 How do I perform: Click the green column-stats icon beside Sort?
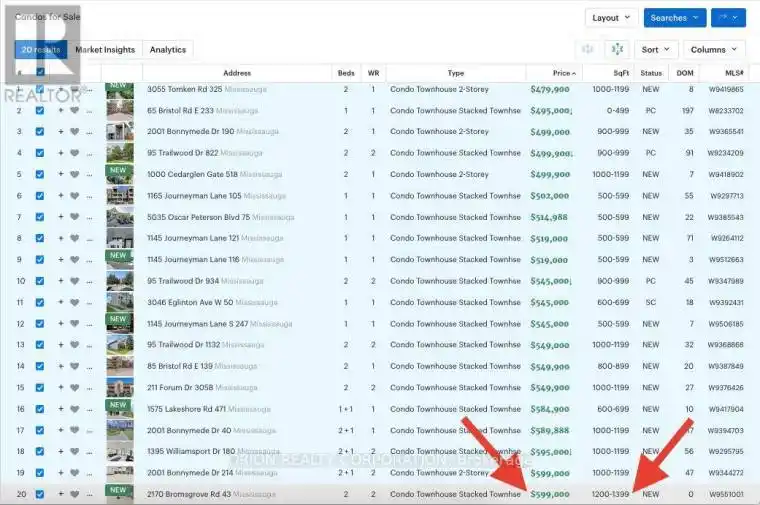click(618, 49)
